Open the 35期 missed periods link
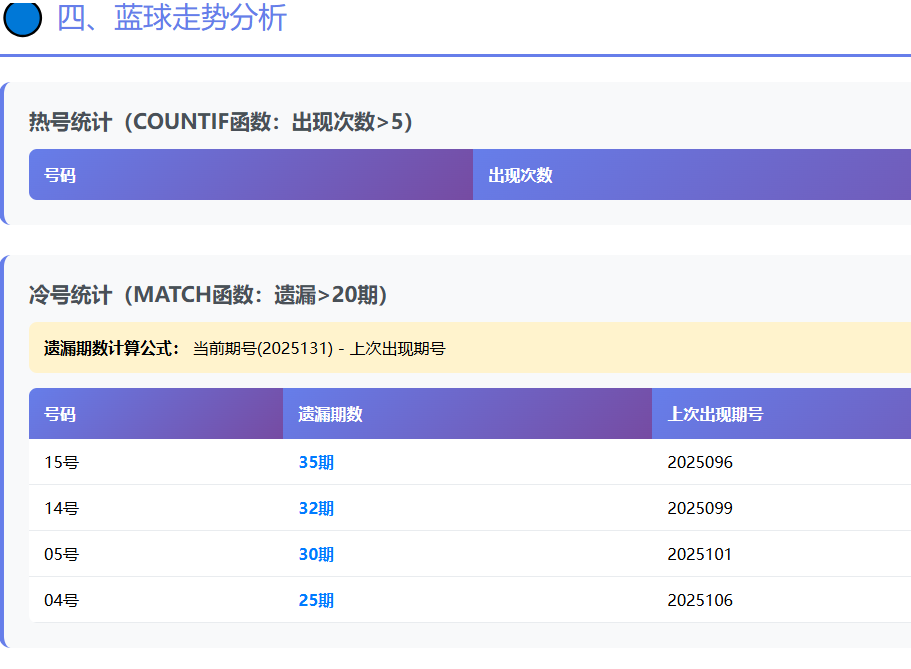Screen dimensions: 911x669 [x=316, y=462]
